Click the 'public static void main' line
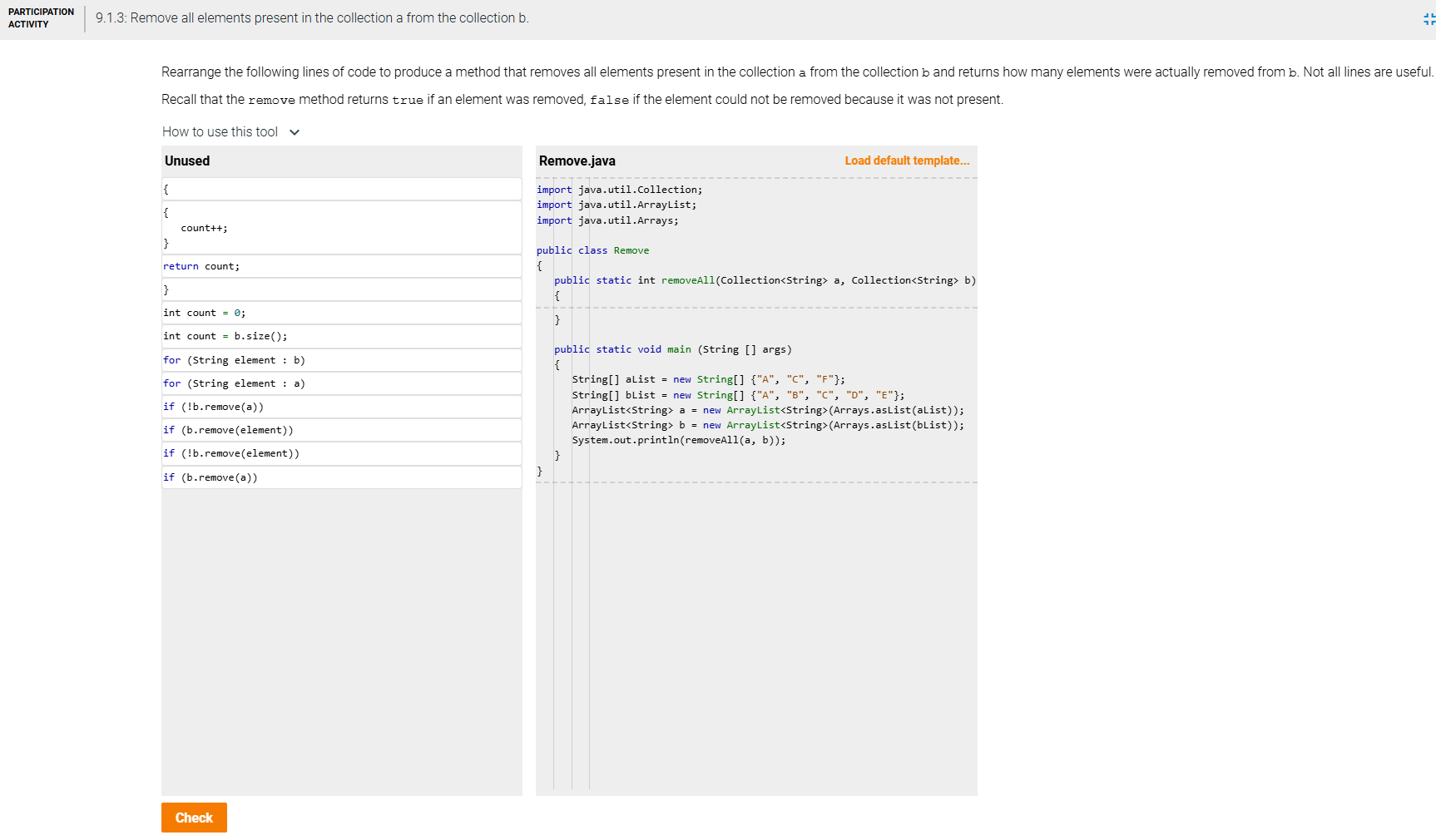 tap(673, 349)
